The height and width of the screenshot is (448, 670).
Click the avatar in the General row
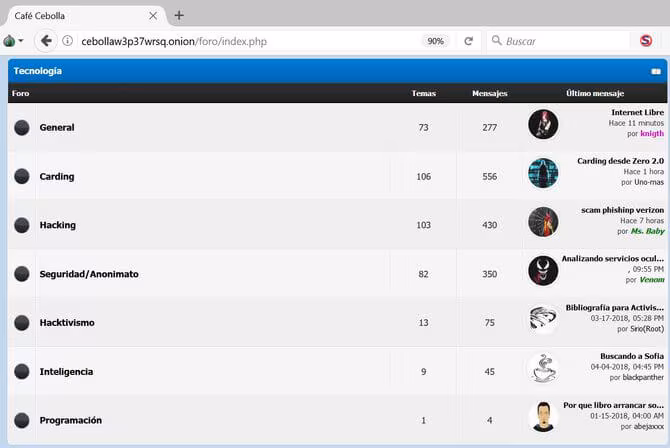click(x=543, y=124)
